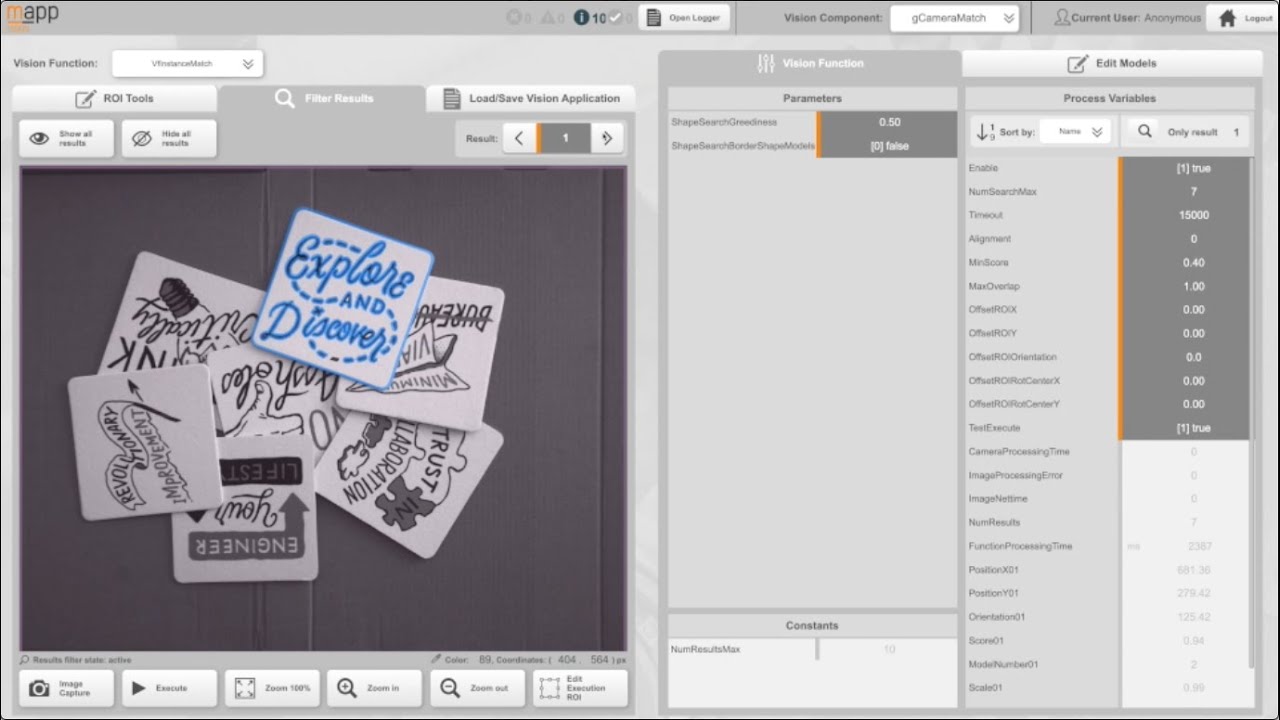Click the sort order icon beside Sort by
The image size is (1280, 720).
coord(985,132)
